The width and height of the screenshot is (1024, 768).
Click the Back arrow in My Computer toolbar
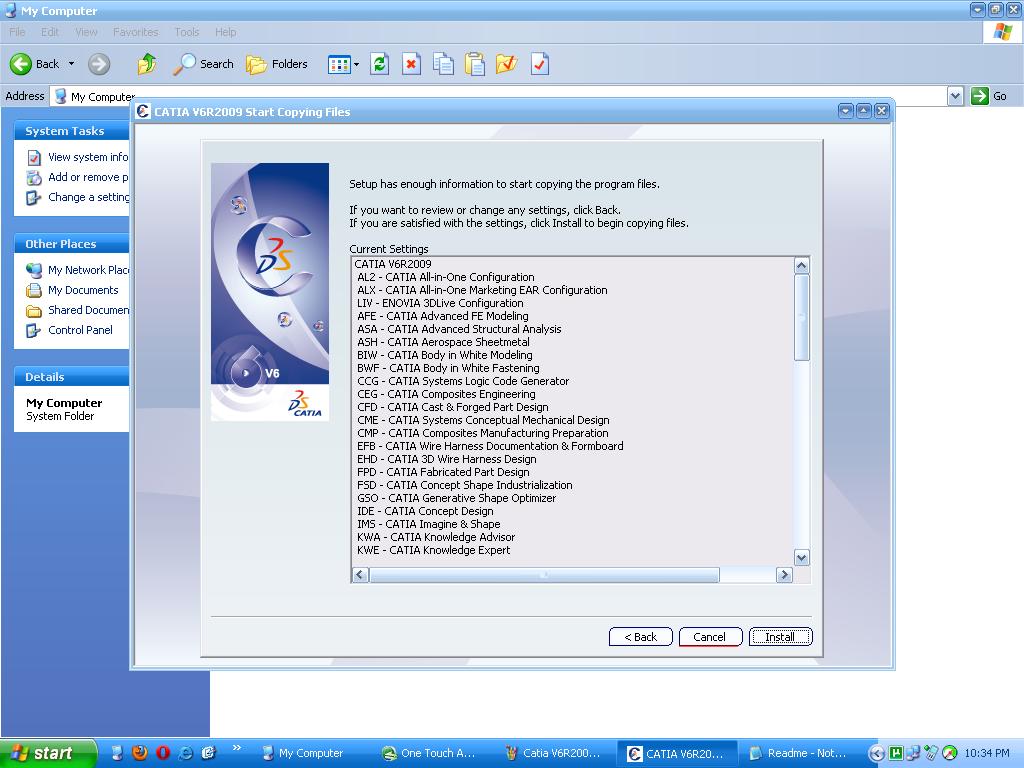coord(35,64)
